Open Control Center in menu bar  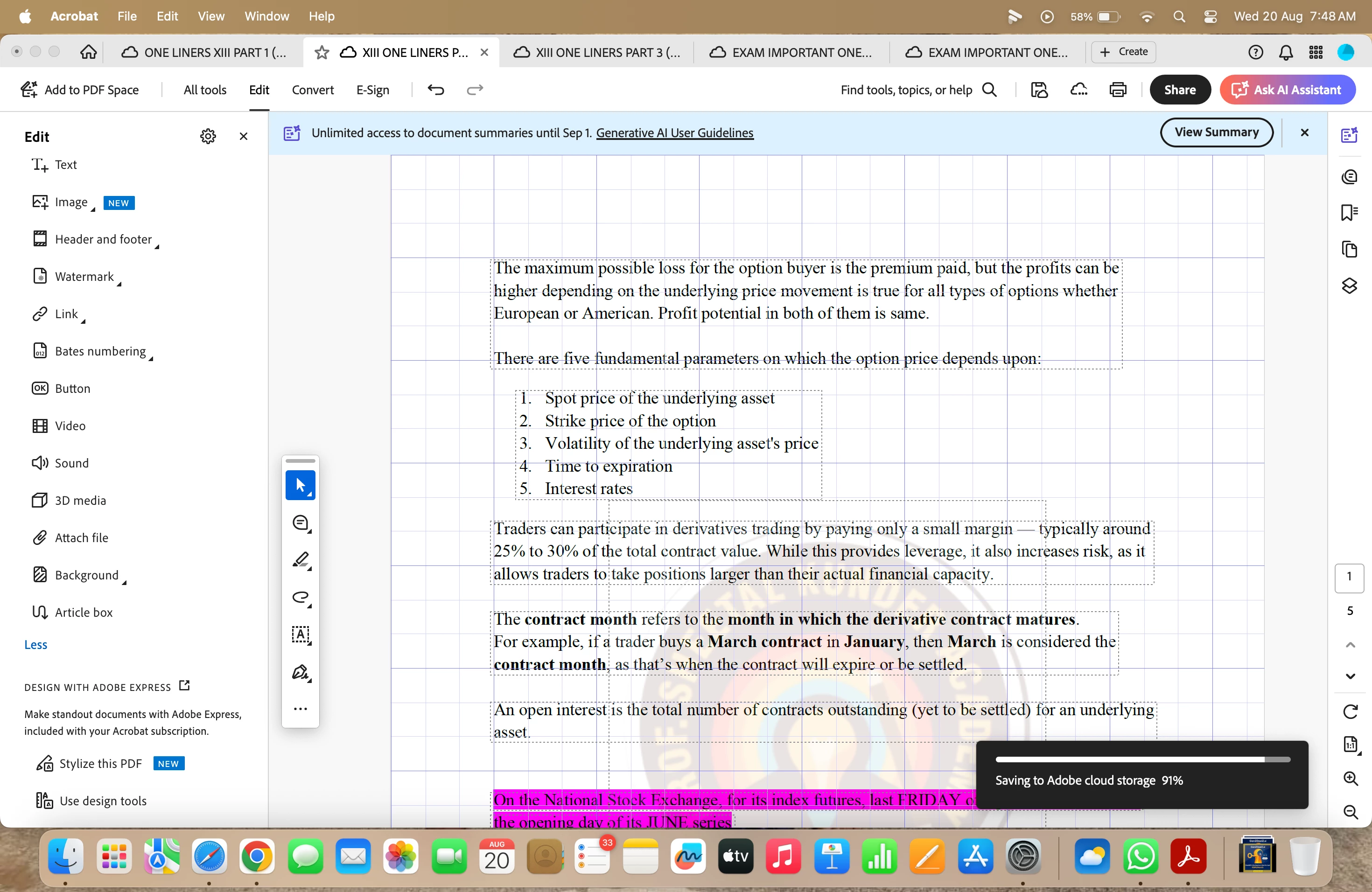1210,16
